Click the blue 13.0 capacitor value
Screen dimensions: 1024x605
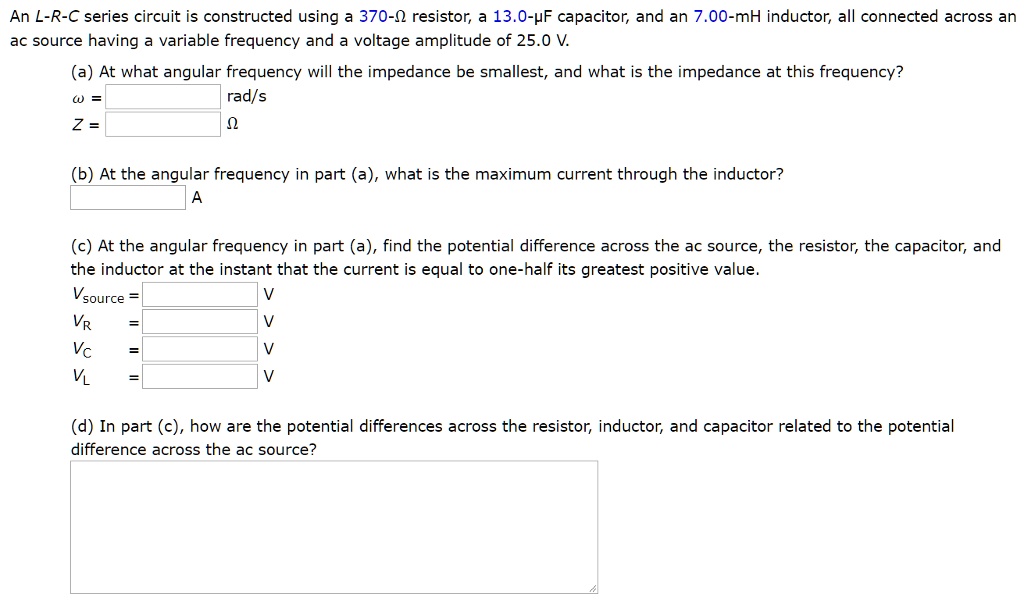509,16
